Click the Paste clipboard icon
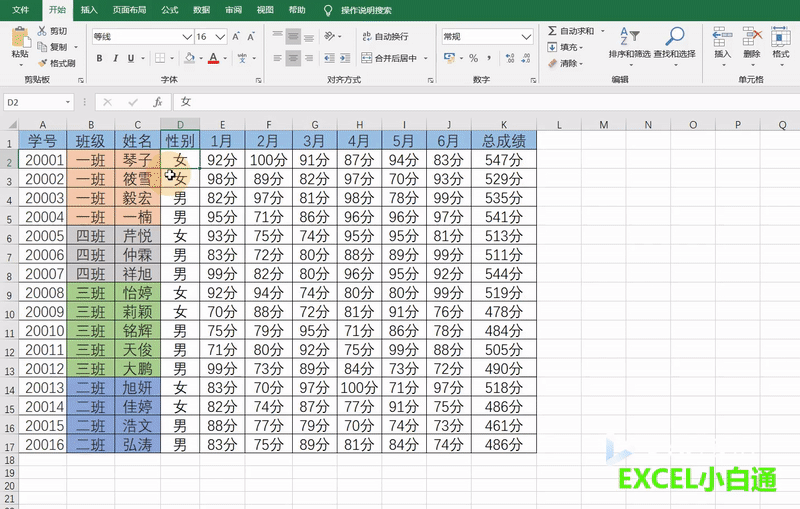 click(20, 38)
